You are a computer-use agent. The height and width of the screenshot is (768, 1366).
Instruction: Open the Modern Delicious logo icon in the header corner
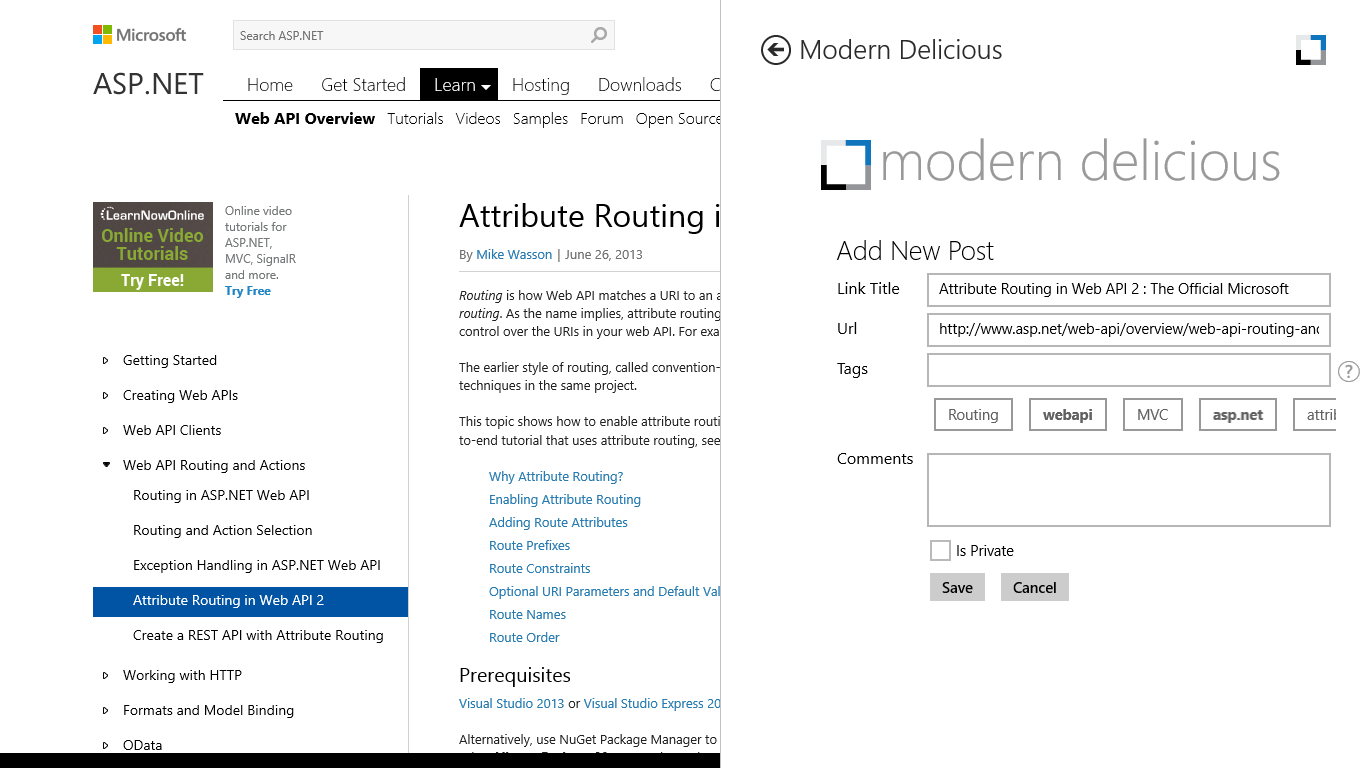click(x=1311, y=50)
